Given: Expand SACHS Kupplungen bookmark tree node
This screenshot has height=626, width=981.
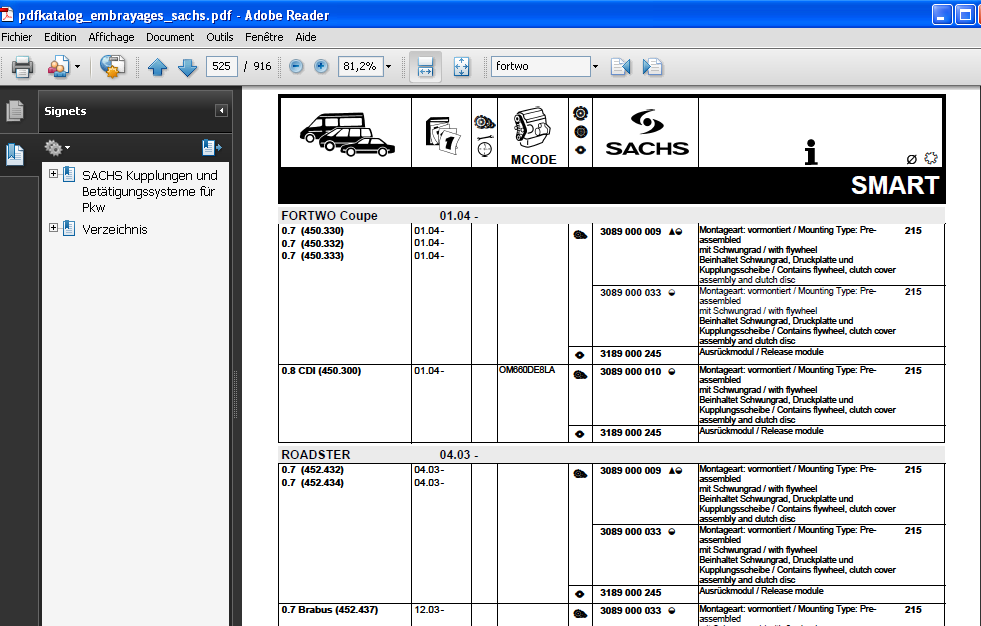Looking at the screenshot, I should [53, 174].
